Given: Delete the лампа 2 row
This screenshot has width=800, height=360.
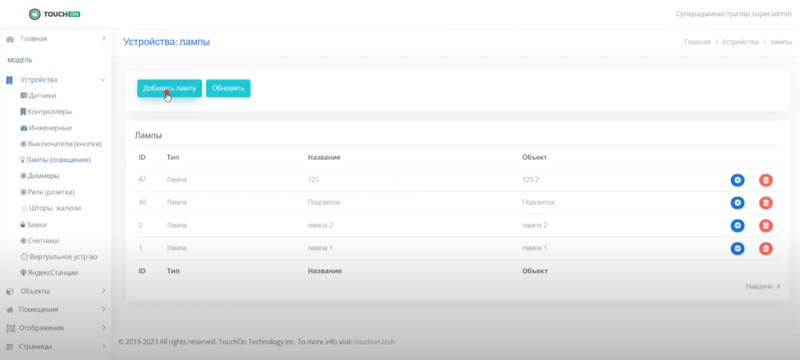Looking at the screenshot, I should coord(765,225).
